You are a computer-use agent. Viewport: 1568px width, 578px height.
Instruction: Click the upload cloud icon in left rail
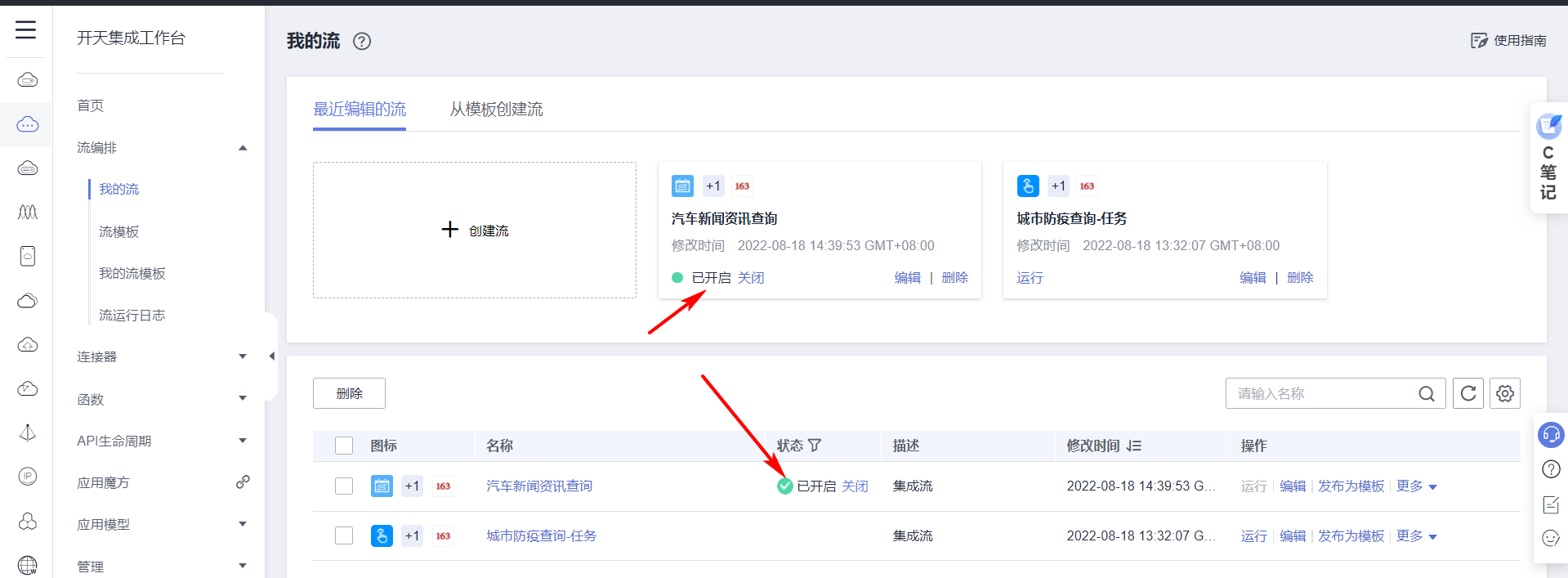tap(28, 344)
